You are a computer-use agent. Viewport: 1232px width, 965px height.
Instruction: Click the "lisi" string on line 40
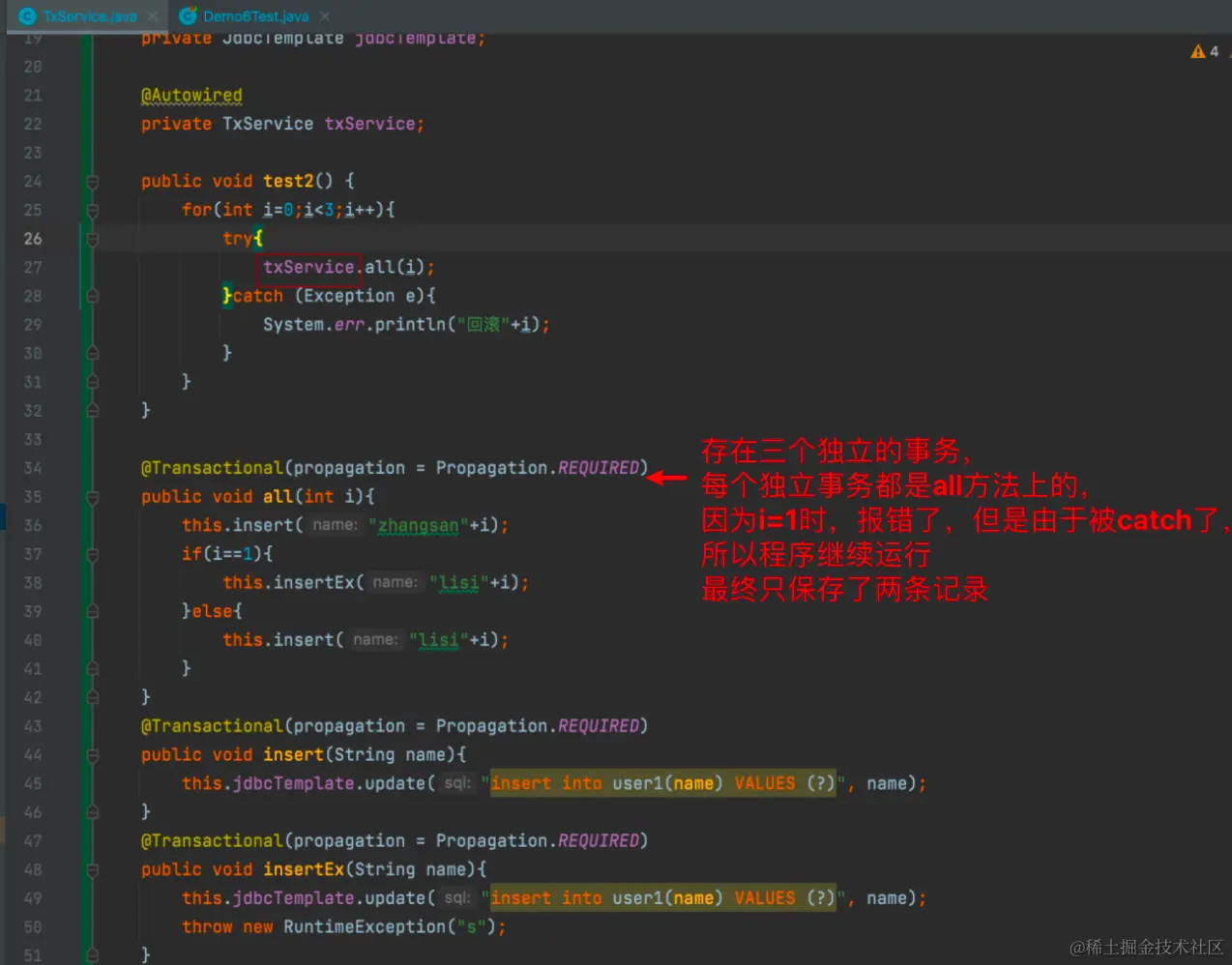tap(438, 639)
